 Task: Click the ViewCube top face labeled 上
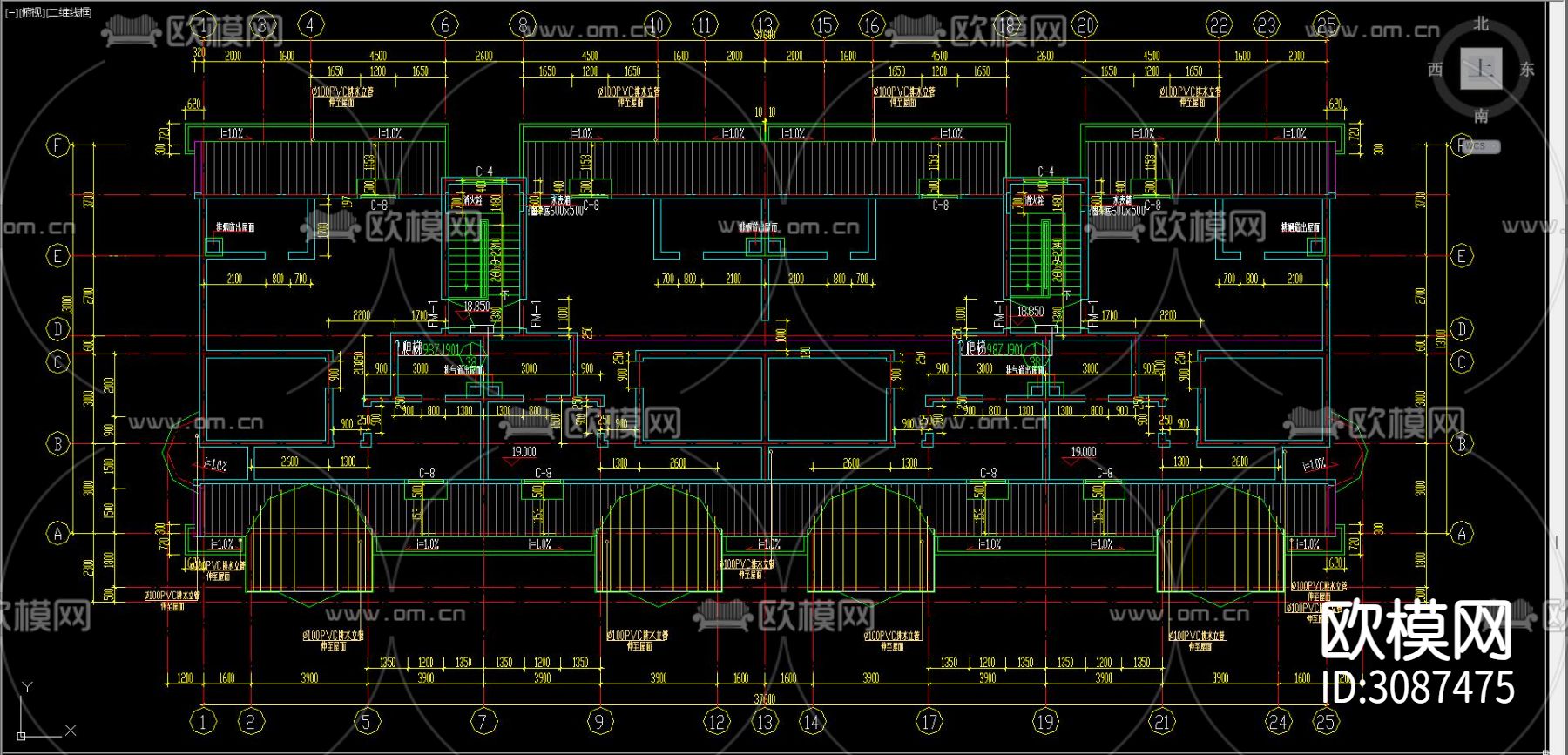tap(1481, 69)
